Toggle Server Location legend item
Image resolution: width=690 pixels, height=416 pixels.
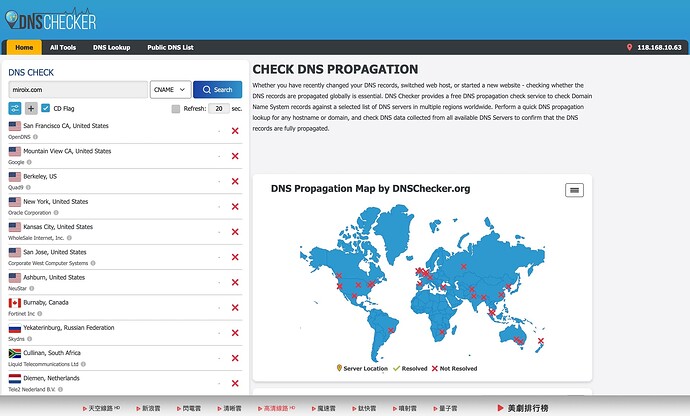(x=362, y=368)
